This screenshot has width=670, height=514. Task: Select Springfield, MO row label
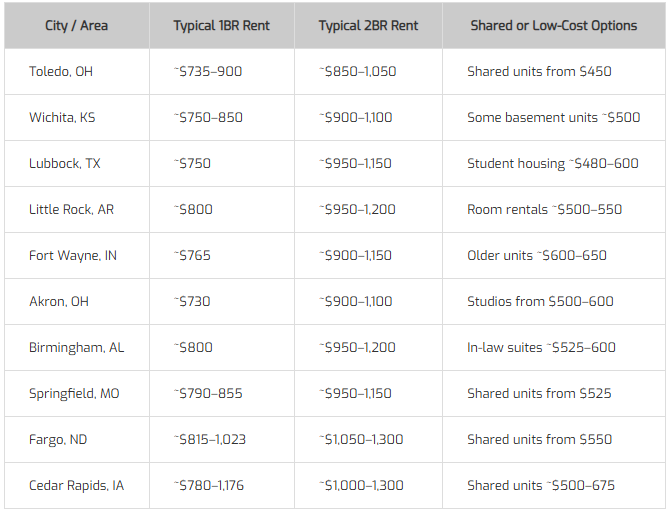click(74, 394)
